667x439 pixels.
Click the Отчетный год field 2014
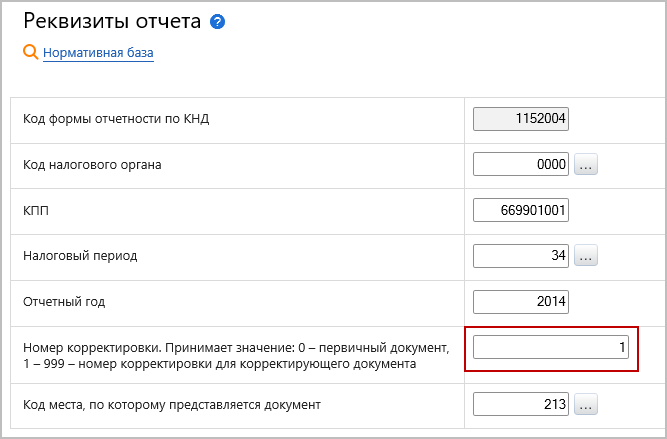(521, 302)
